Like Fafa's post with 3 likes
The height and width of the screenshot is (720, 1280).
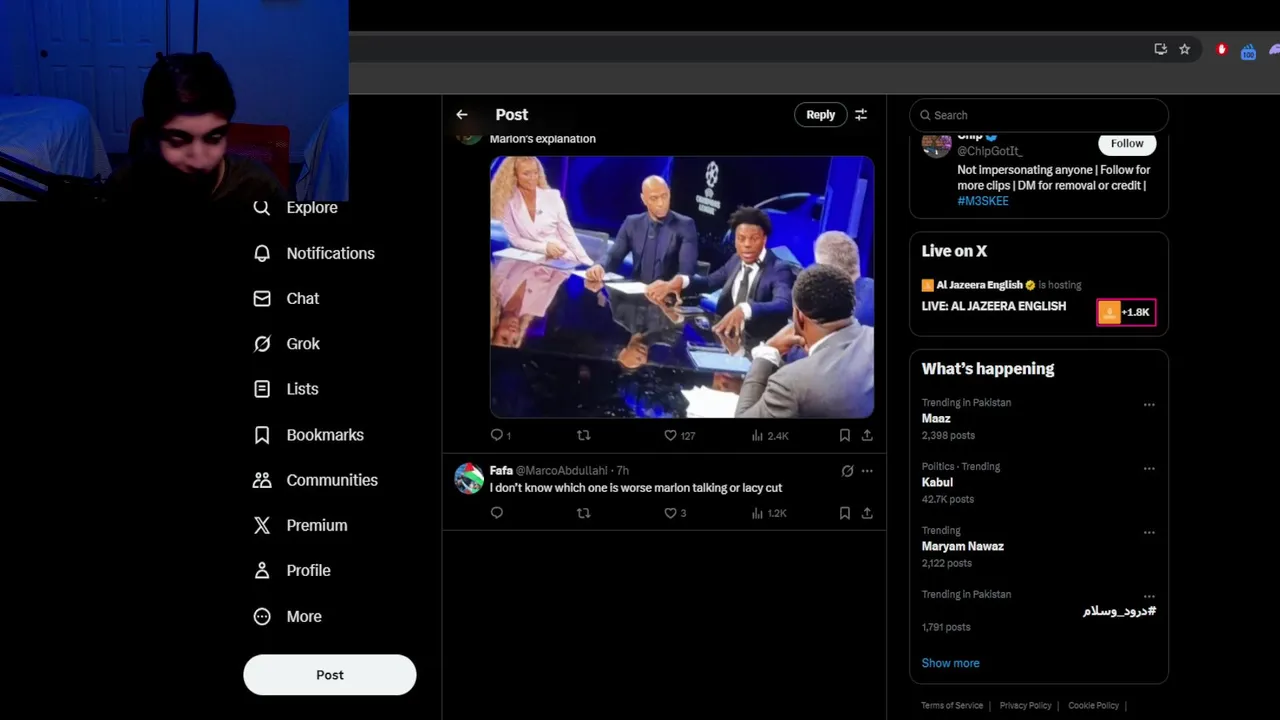(671, 513)
